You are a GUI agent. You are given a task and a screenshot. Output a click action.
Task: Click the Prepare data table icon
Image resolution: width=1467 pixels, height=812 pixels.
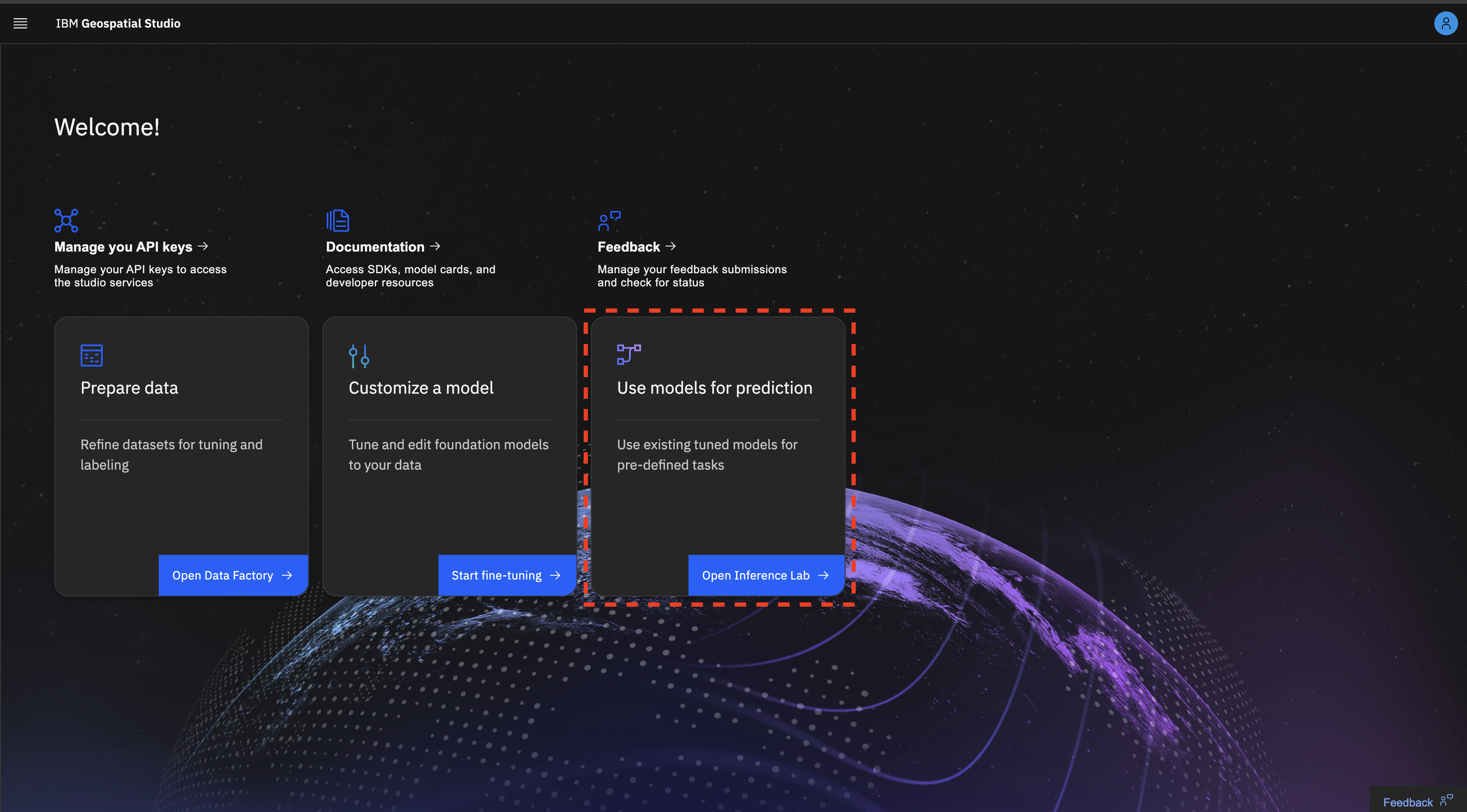click(x=92, y=355)
